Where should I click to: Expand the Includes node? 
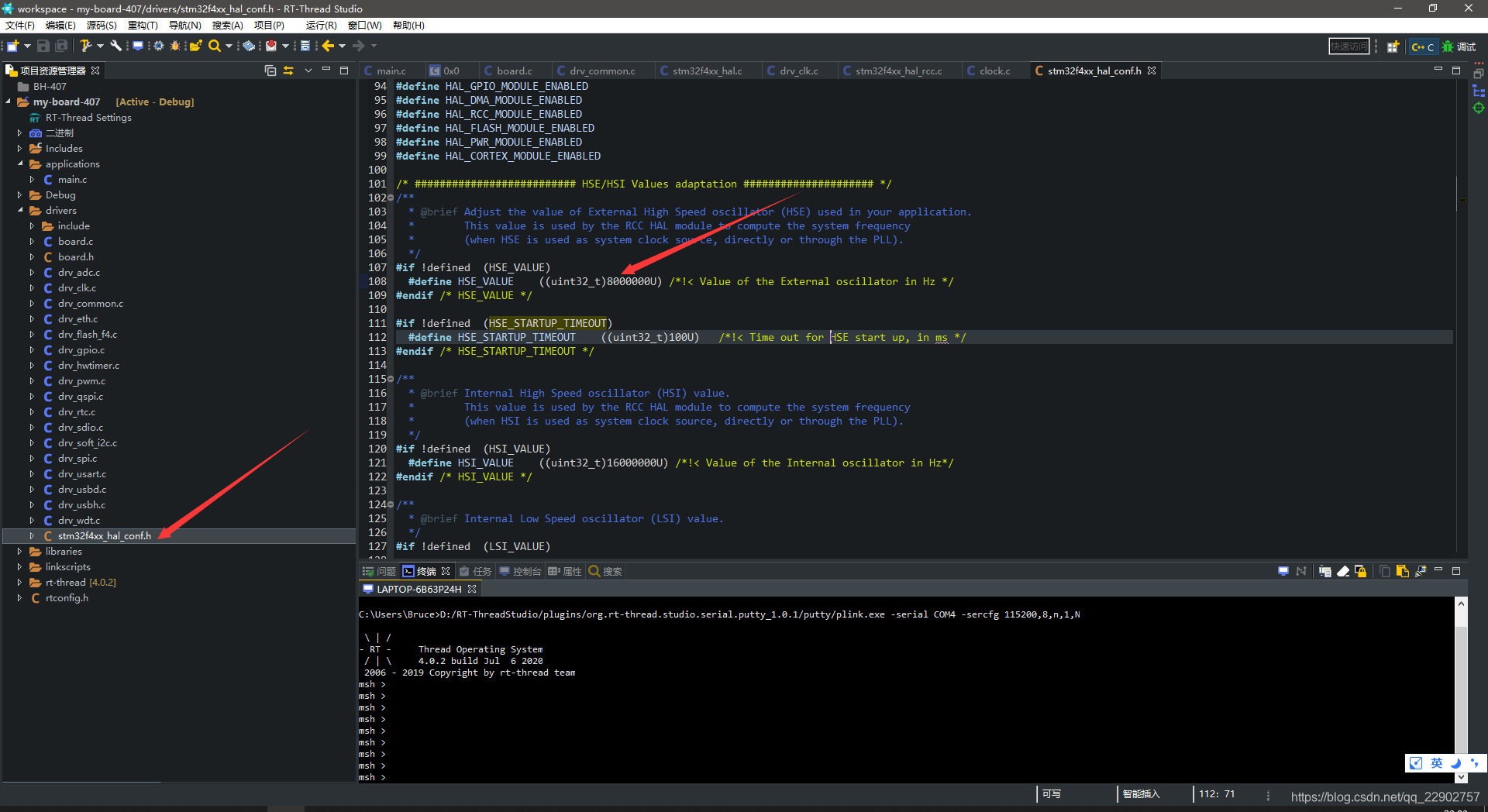20,148
